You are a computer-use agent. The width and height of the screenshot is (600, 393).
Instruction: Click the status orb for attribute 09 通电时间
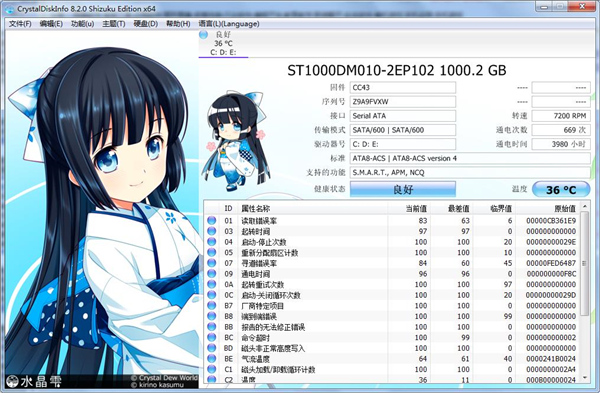(x=211, y=274)
